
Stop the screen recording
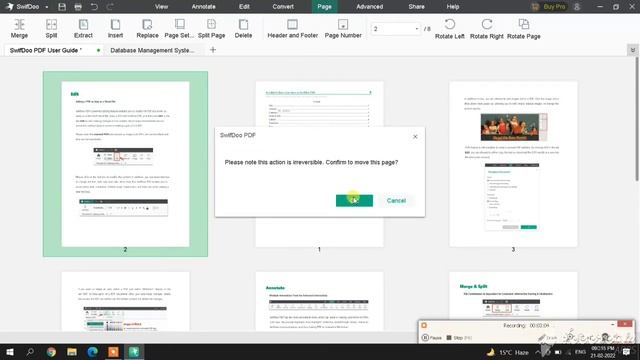[459, 338]
